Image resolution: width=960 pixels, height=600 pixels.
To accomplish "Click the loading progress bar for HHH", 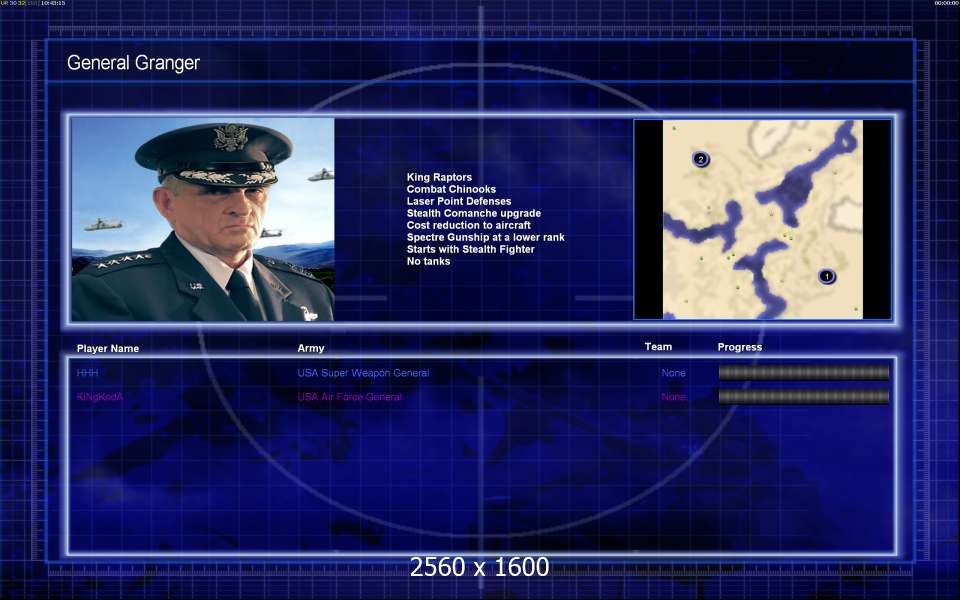I will (x=804, y=372).
